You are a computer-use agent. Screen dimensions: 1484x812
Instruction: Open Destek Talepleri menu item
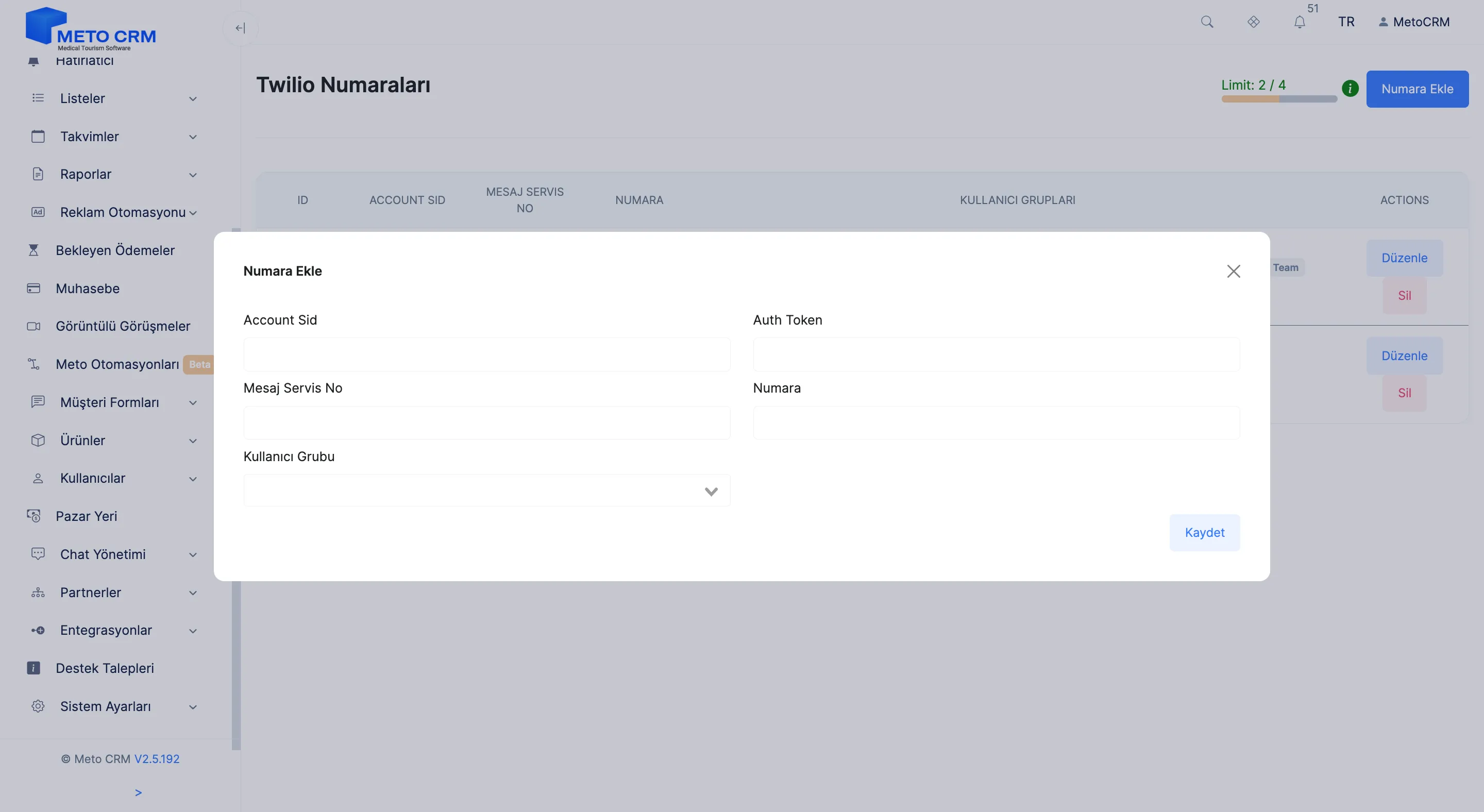coord(105,668)
